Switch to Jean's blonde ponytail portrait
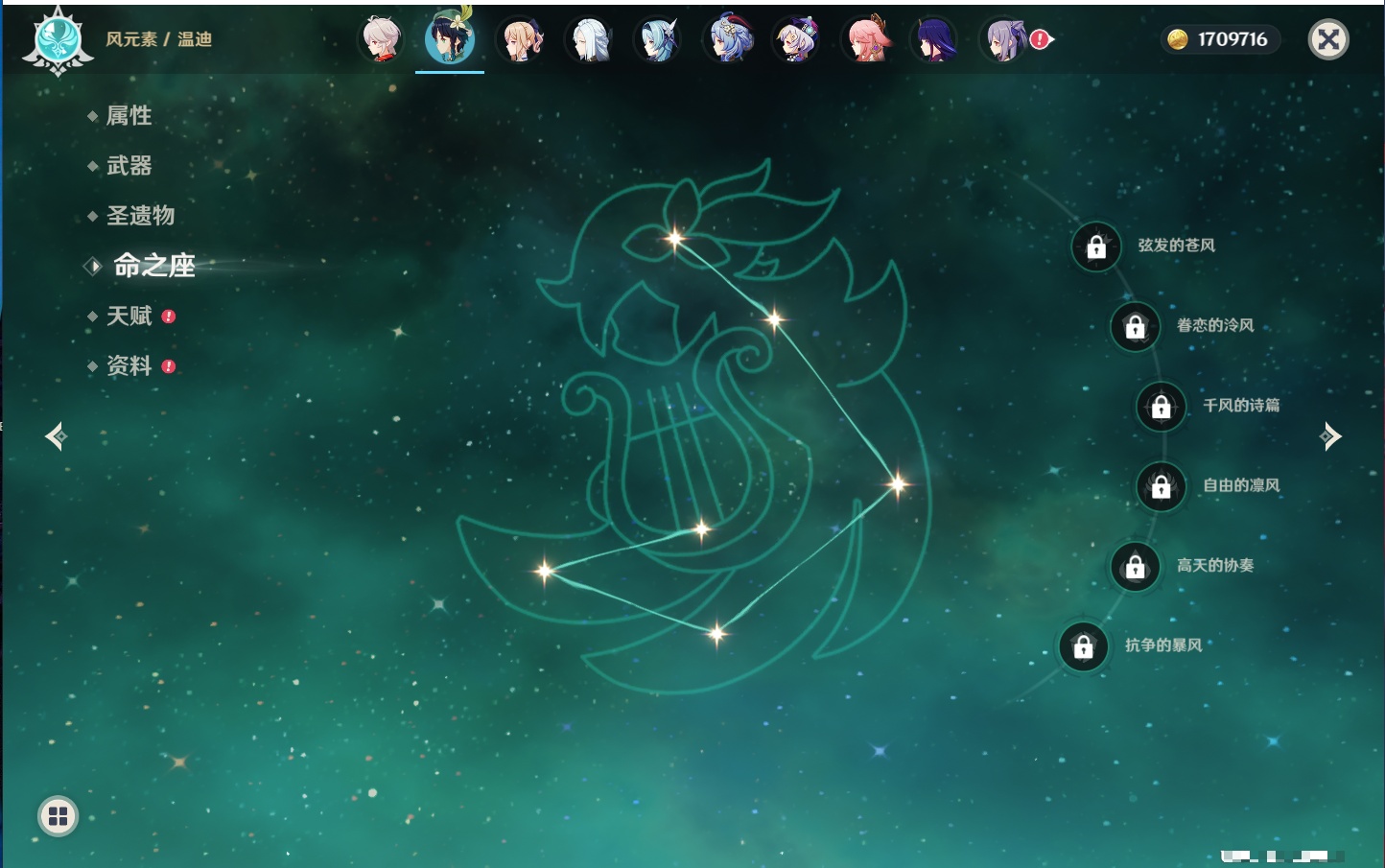Image resolution: width=1385 pixels, height=868 pixels. tap(521, 39)
